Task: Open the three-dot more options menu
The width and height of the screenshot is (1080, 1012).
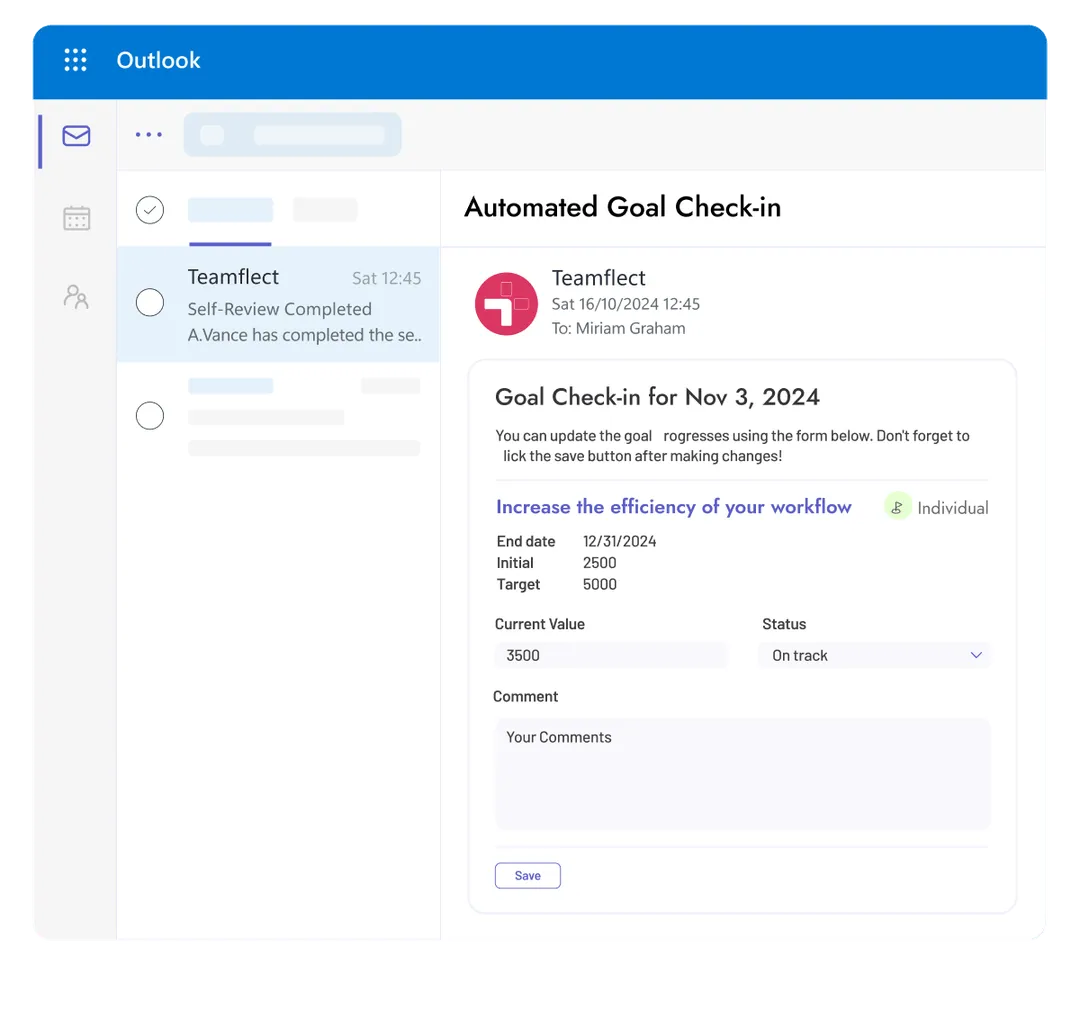Action: (x=149, y=134)
